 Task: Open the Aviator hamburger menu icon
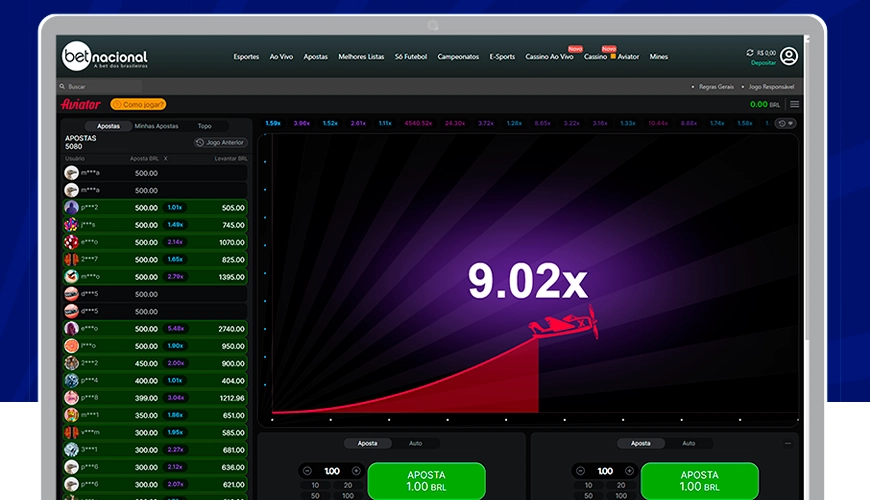[x=795, y=104]
